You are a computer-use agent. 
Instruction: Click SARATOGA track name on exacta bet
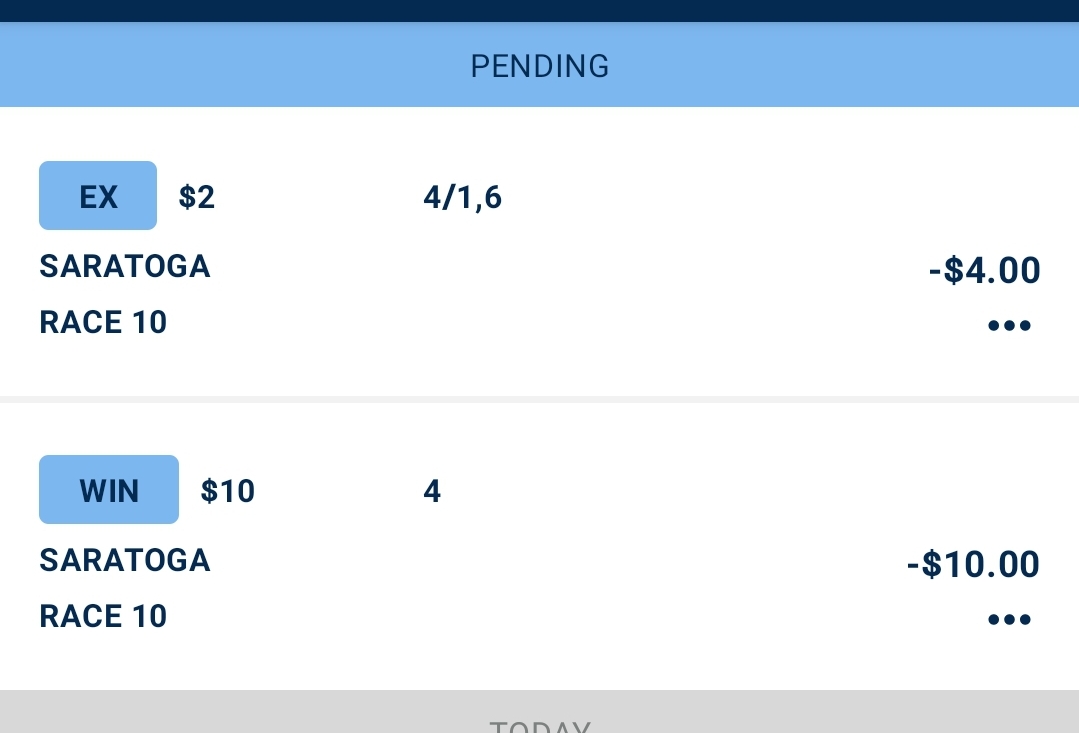pyautogui.click(x=125, y=266)
